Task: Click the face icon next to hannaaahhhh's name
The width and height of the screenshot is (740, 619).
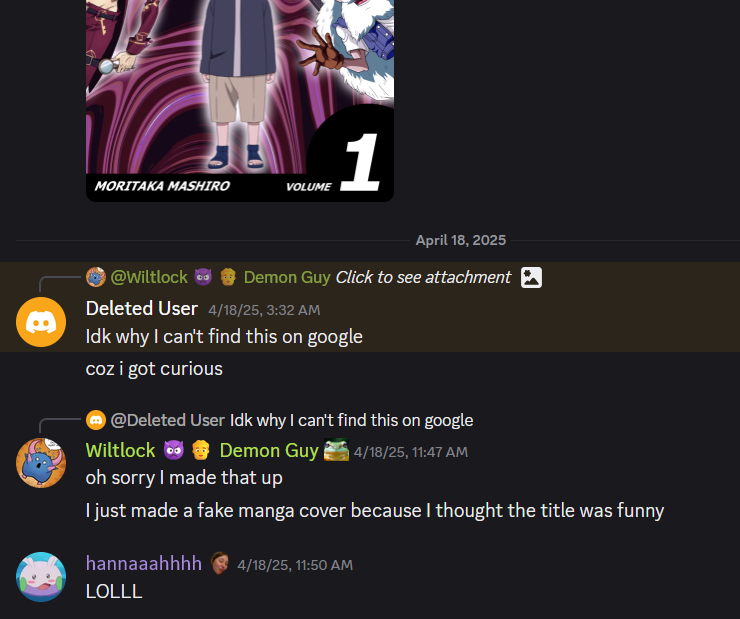Action: point(219,563)
